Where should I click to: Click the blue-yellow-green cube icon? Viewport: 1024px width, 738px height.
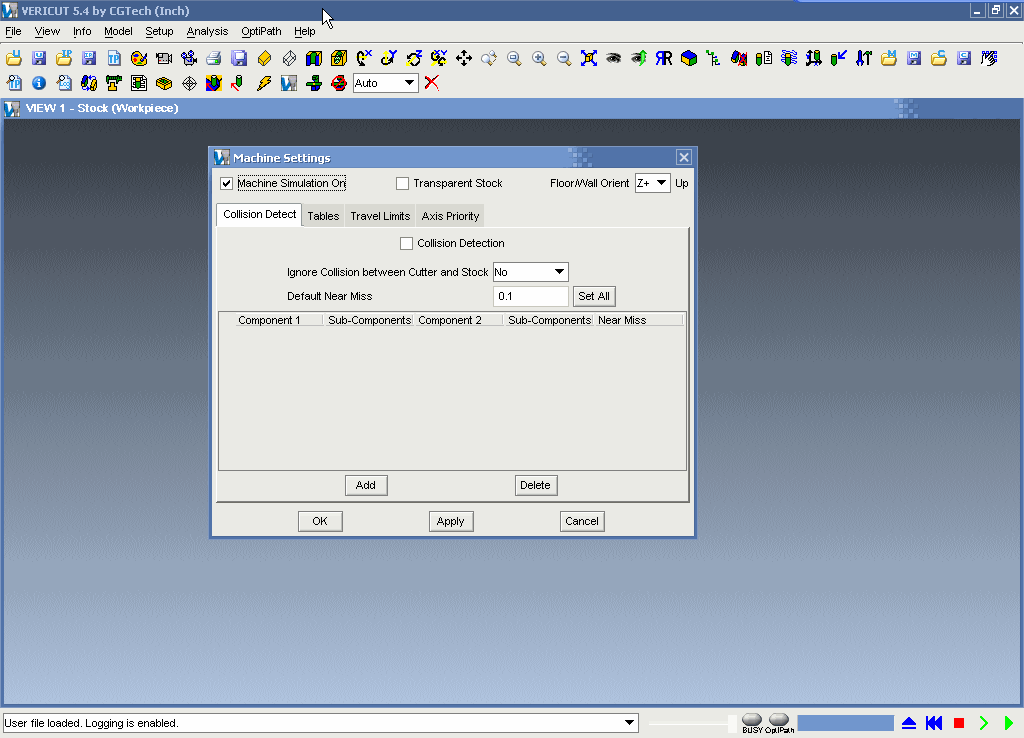point(689,58)
